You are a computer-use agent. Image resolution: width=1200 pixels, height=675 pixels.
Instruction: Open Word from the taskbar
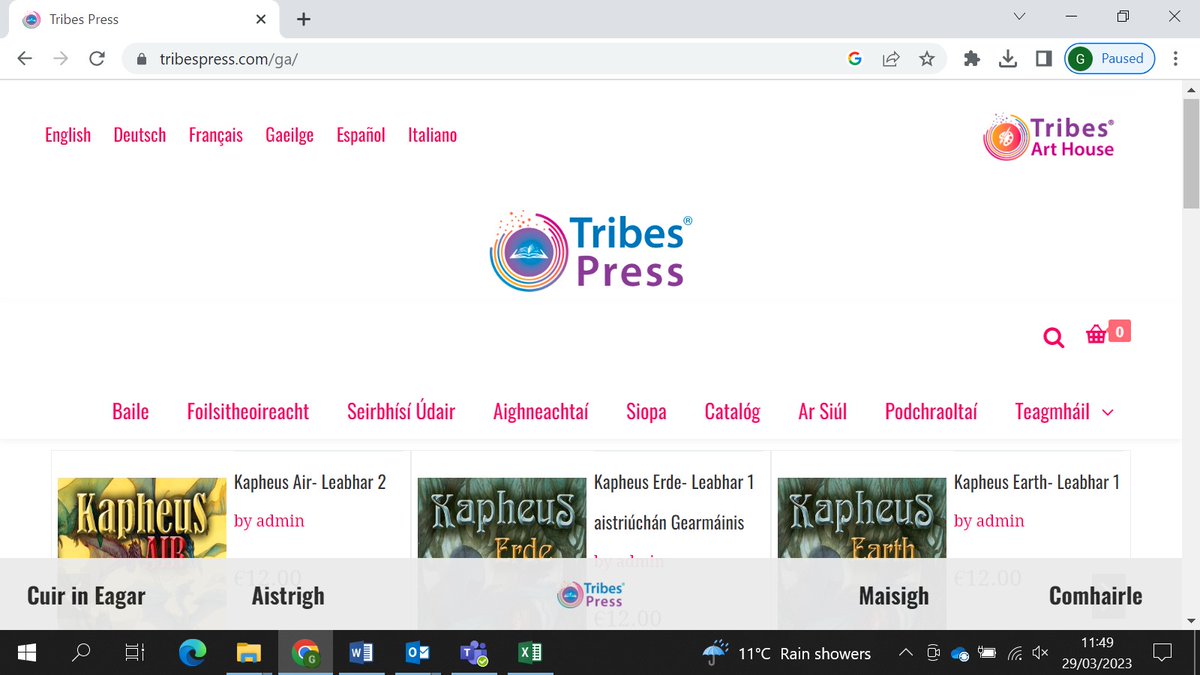coord(361,653)
